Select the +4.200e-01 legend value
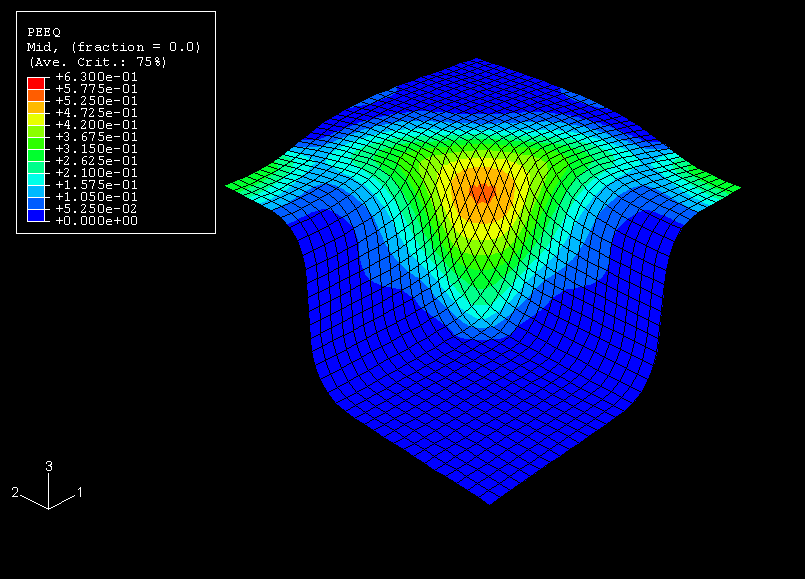This screenshot has width=805, height=579. [97, 125]
